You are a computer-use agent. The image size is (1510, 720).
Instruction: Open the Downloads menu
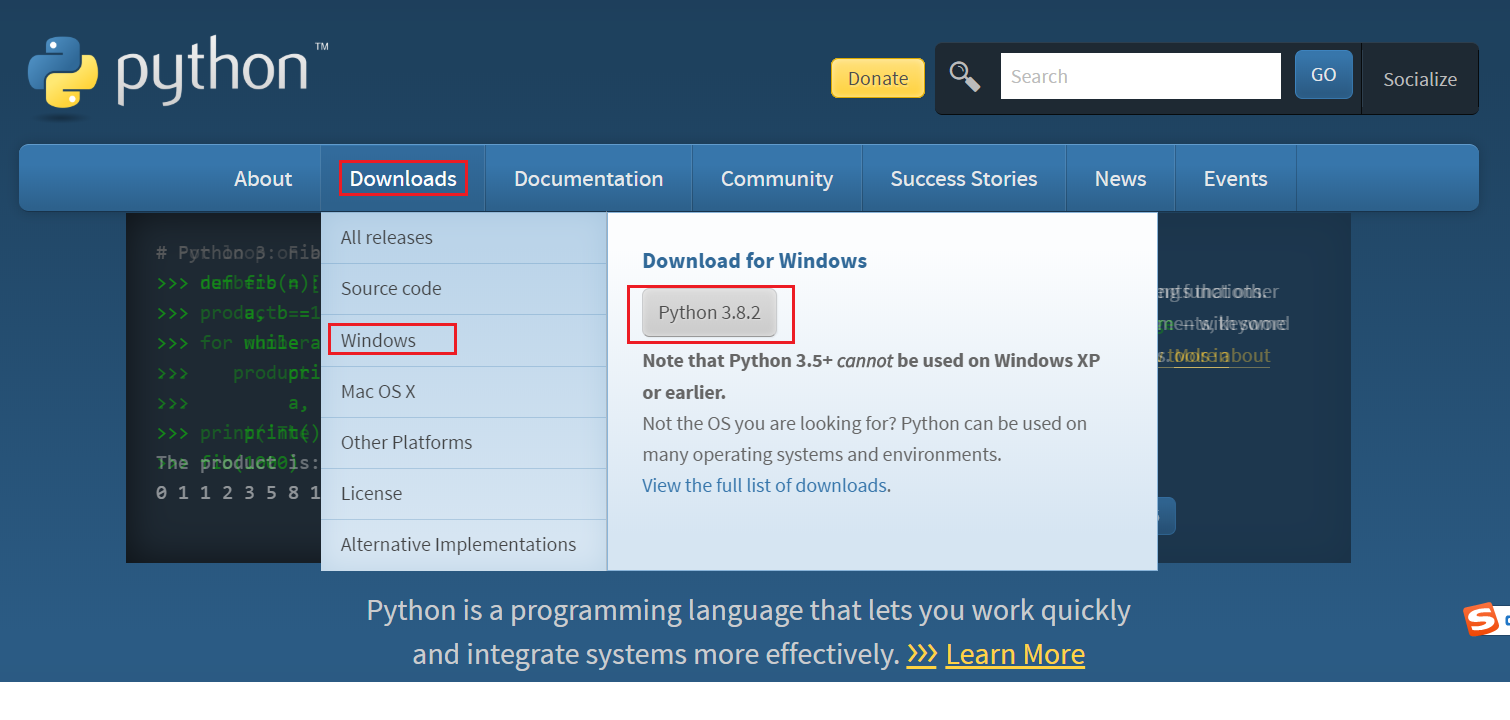(403, 178)
